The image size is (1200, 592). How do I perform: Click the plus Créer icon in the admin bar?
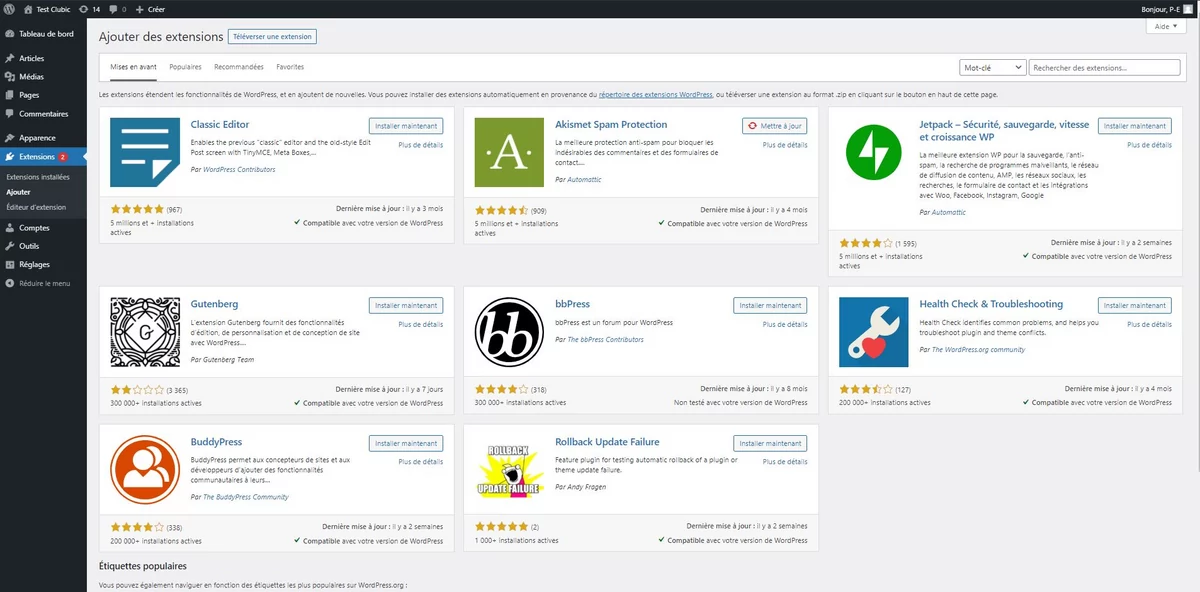pyautogui.click(x=140, y=9)
